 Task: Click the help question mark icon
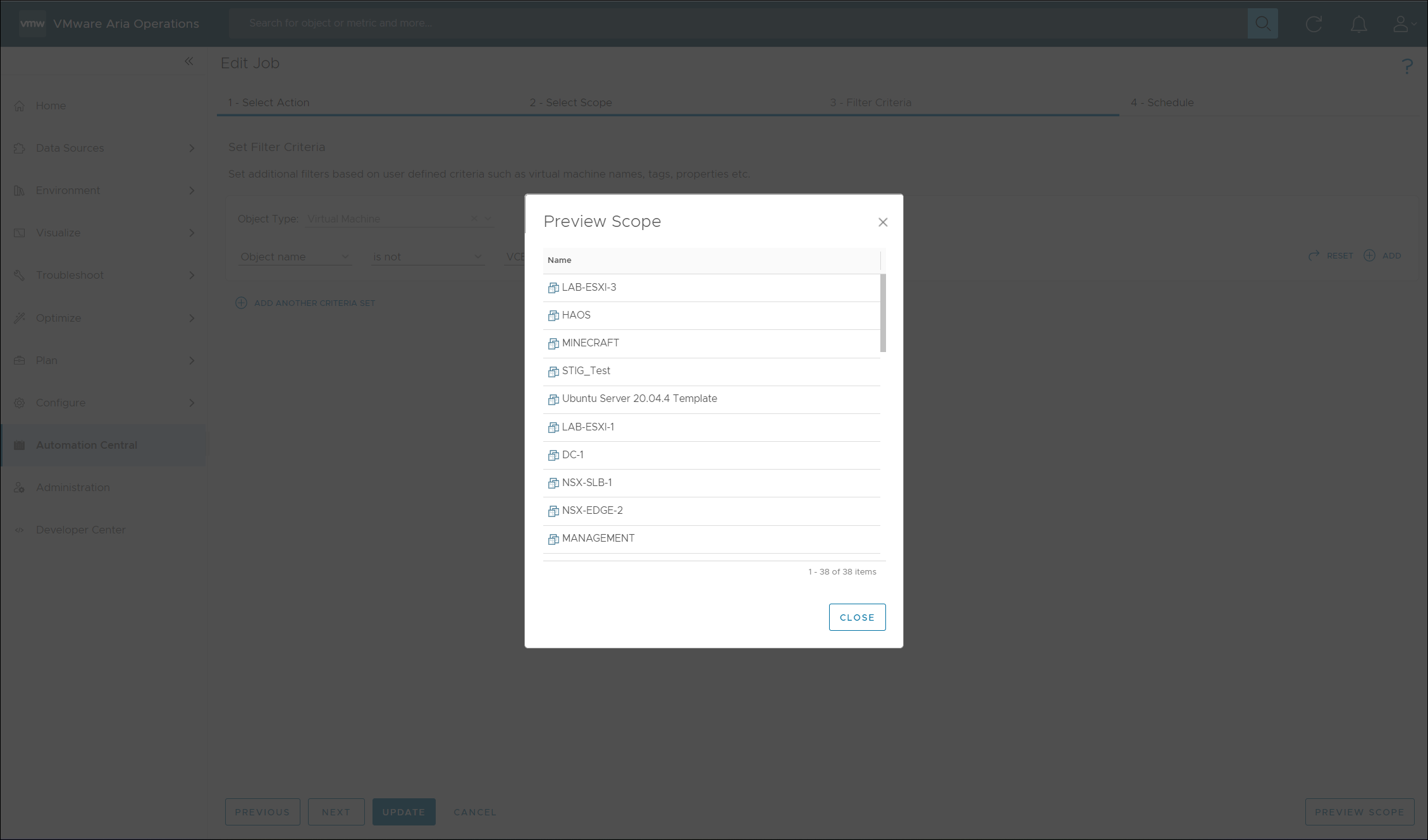pyautogui.click(x=1406, y=66)
